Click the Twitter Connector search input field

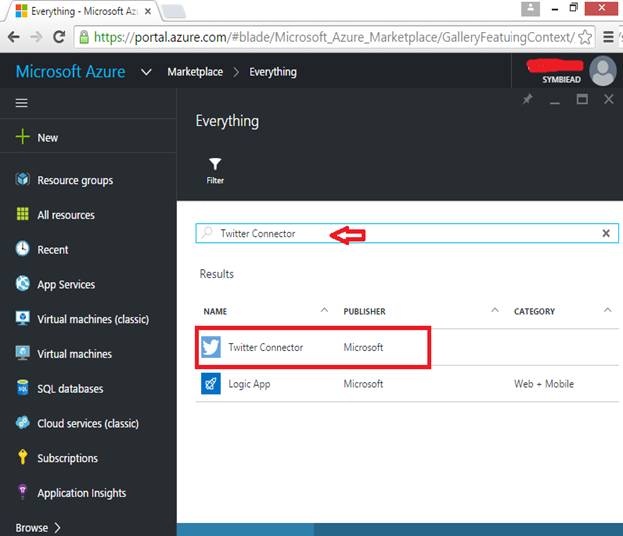coord(407,233)
